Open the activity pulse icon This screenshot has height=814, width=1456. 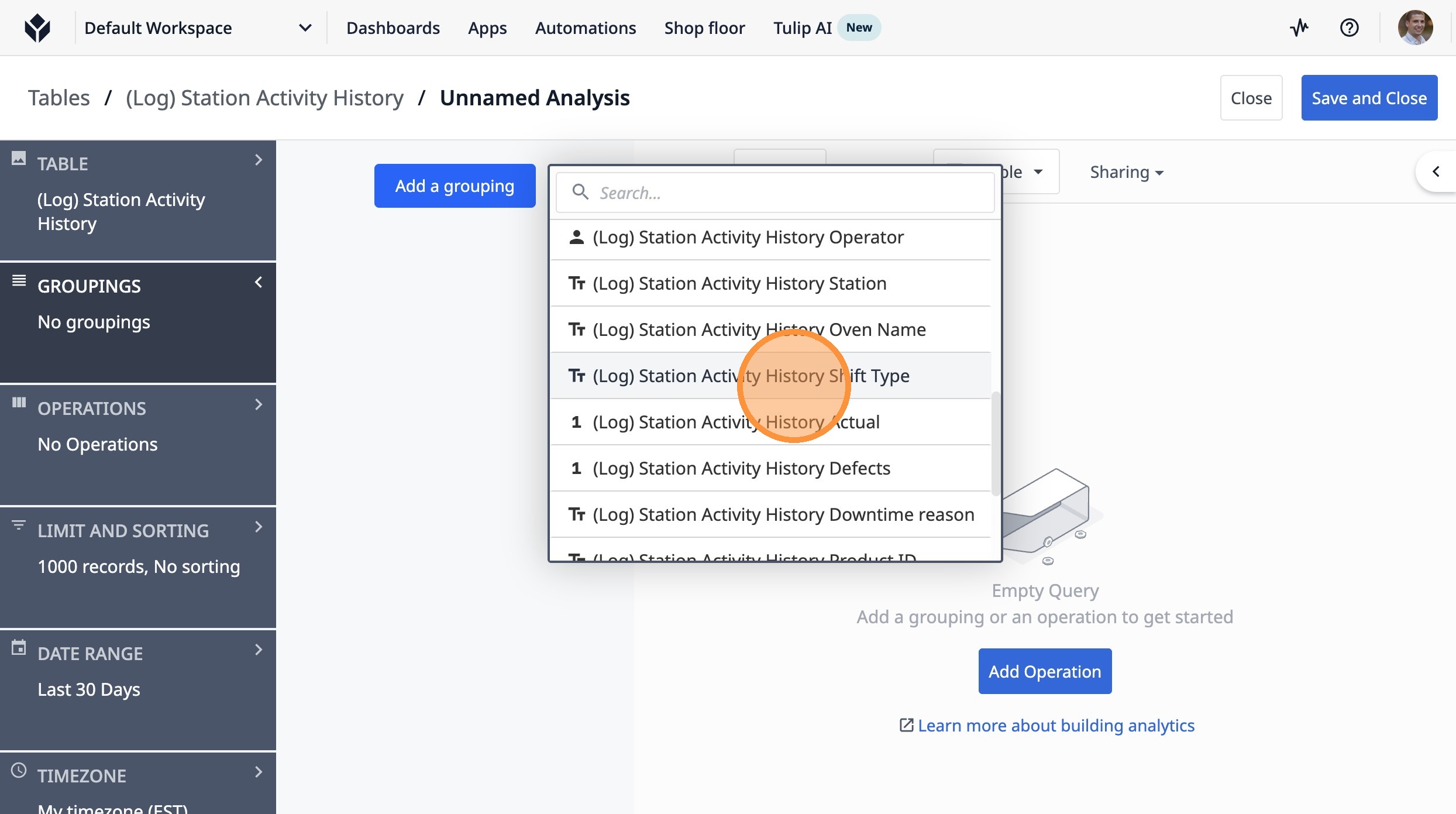click(x=1299, y=28)
